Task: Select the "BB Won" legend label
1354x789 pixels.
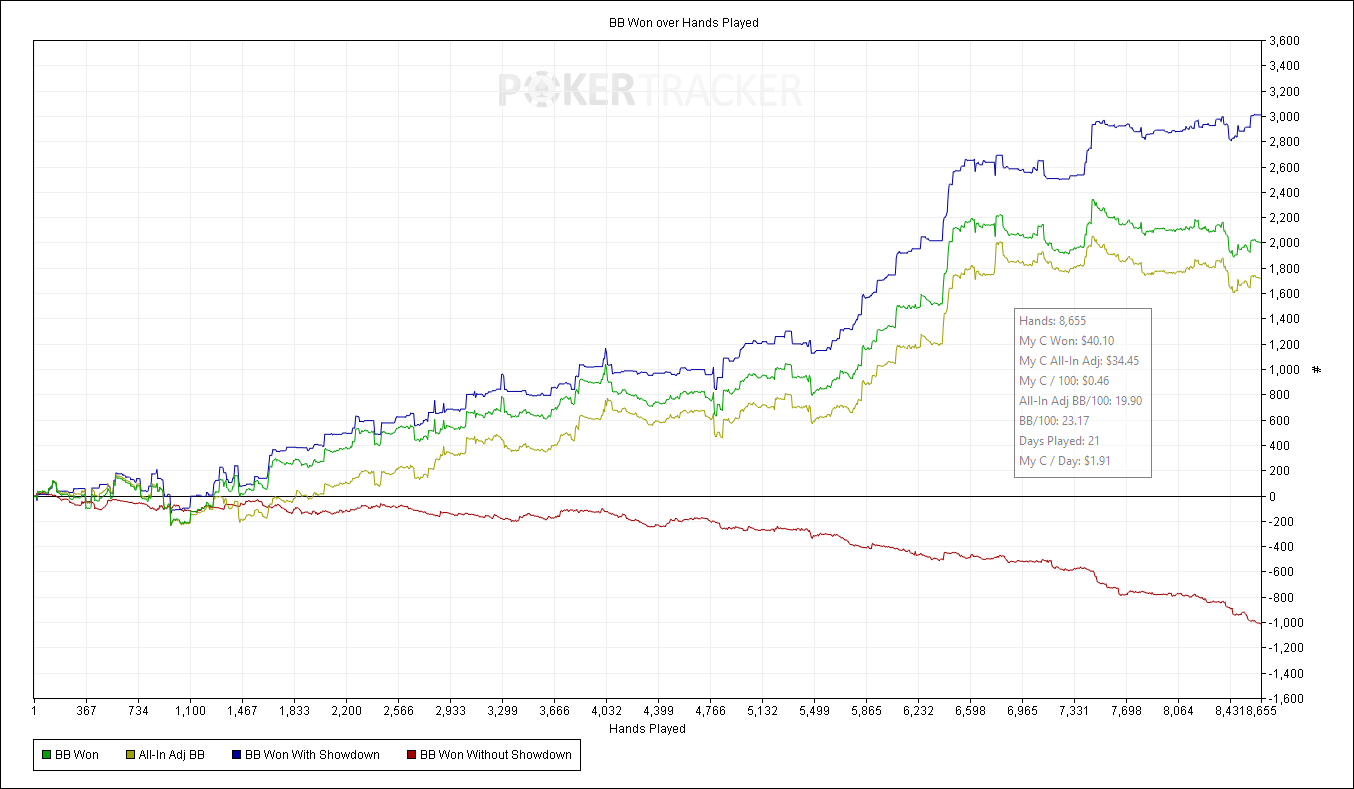Action: (77, 755)
